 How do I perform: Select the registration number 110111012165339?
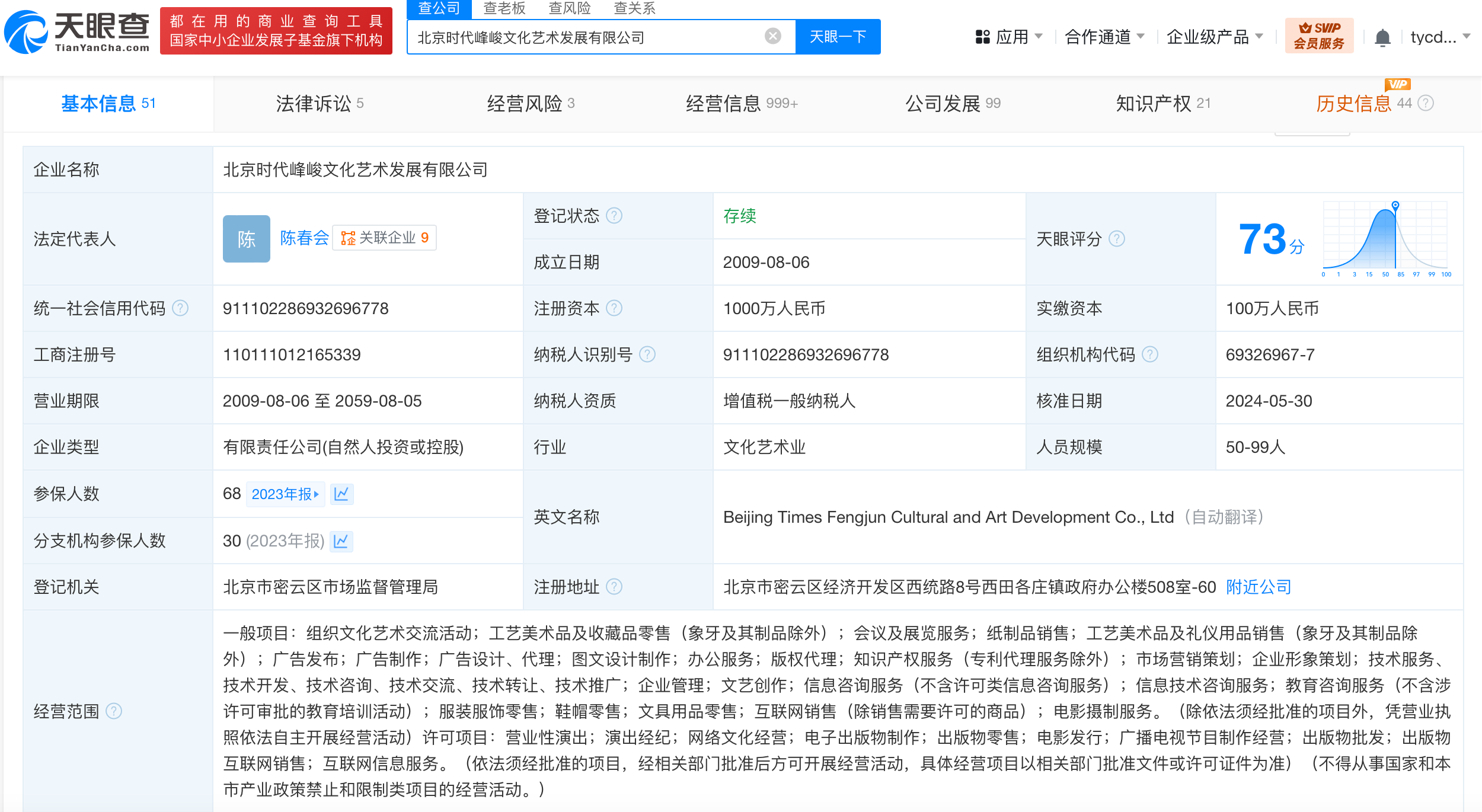pos(292,354)
